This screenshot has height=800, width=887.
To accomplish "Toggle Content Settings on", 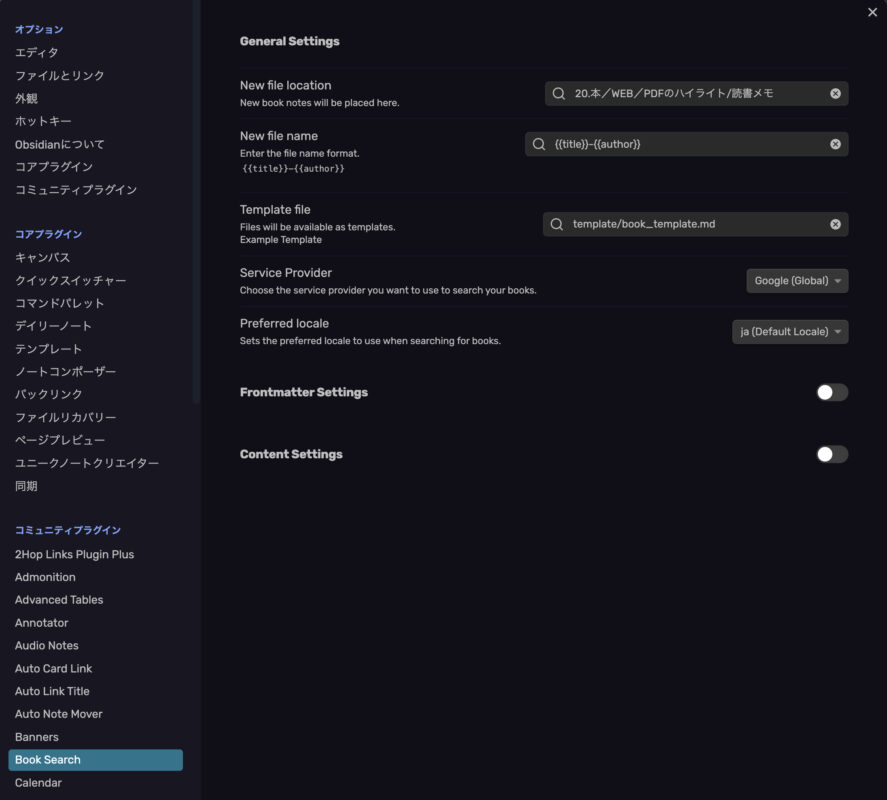I will point(831,454).
